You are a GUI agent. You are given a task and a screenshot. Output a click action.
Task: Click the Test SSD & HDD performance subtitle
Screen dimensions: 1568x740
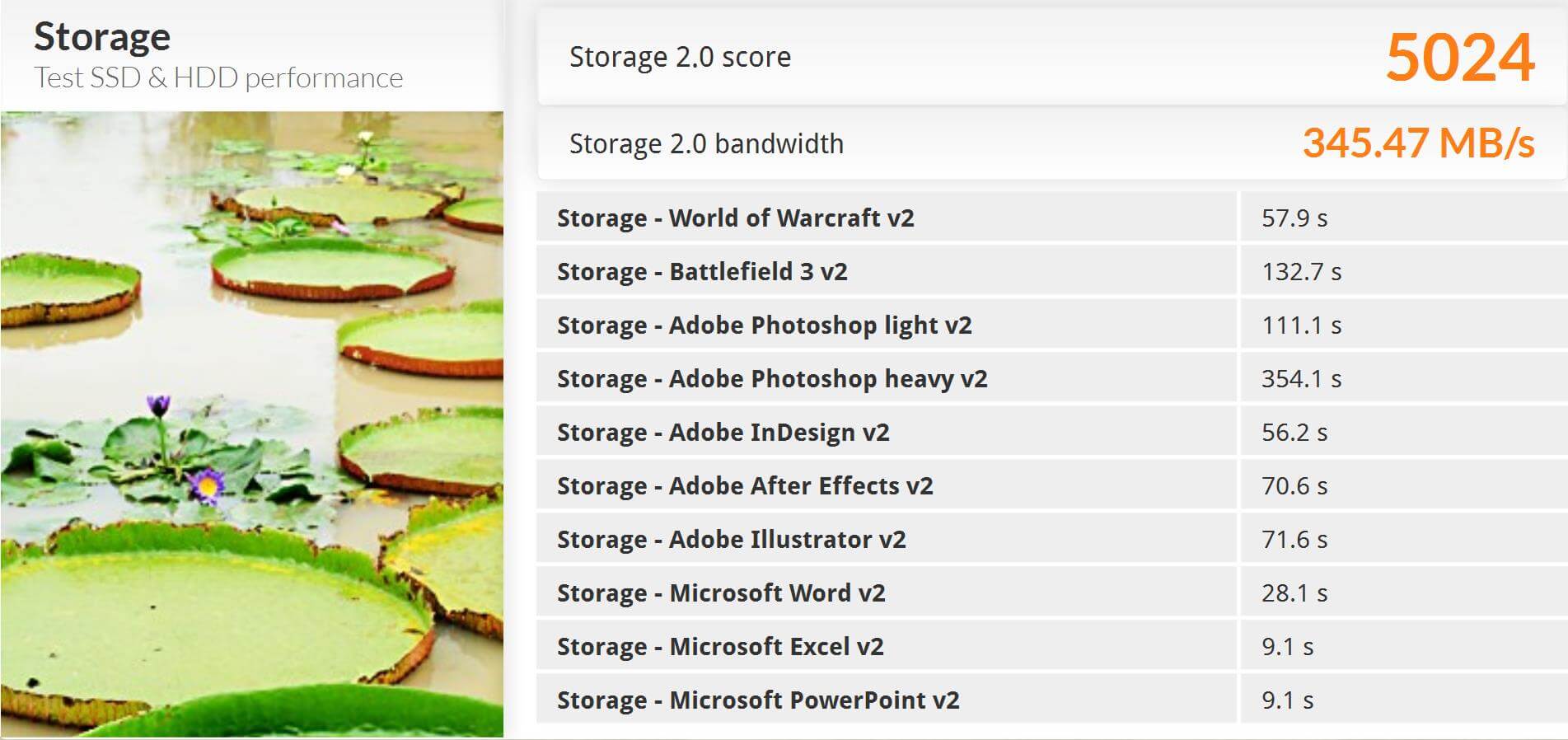click(x=218, y=78)
